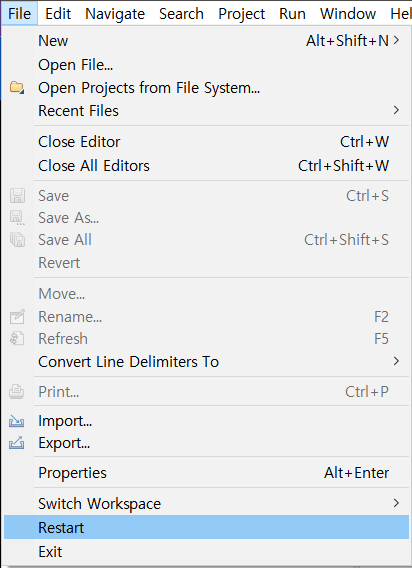Click the folder icon beside Open Projects
This screenshot has height=568, width=412.
(17, 88)
